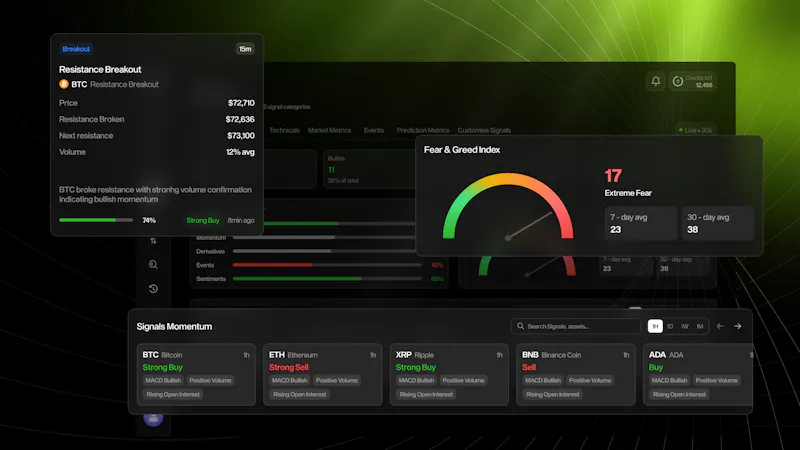The height and width of the screenshot is (450, 800).
Task: Click the Extreme Fear label
Action: pos(628,193)
